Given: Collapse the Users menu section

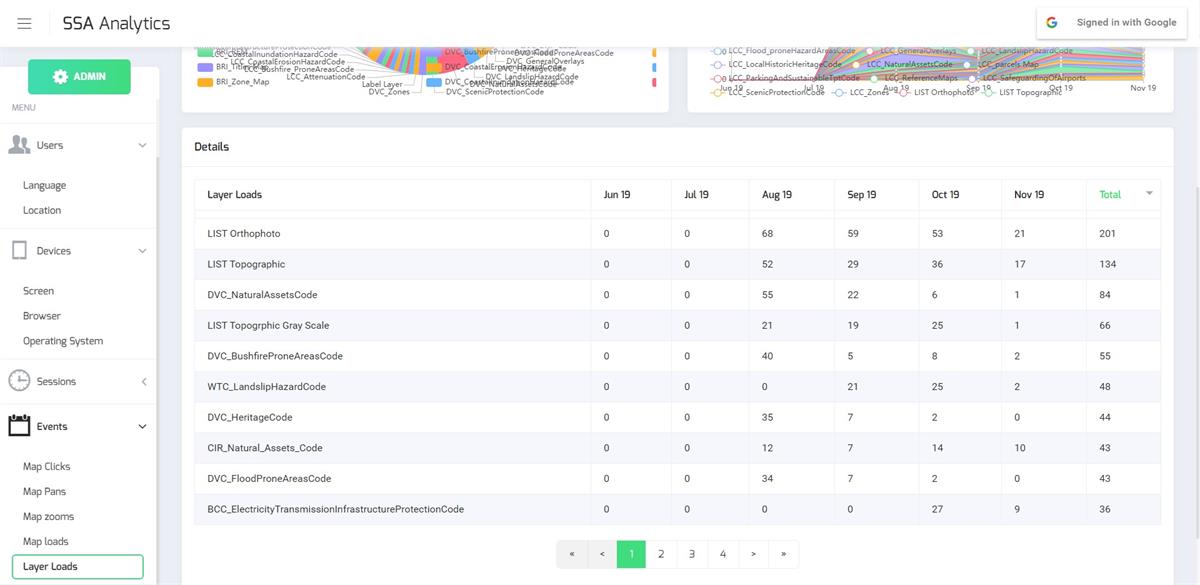Looking at the screenshot, I should pyautogui.click(x=142, y=145).
